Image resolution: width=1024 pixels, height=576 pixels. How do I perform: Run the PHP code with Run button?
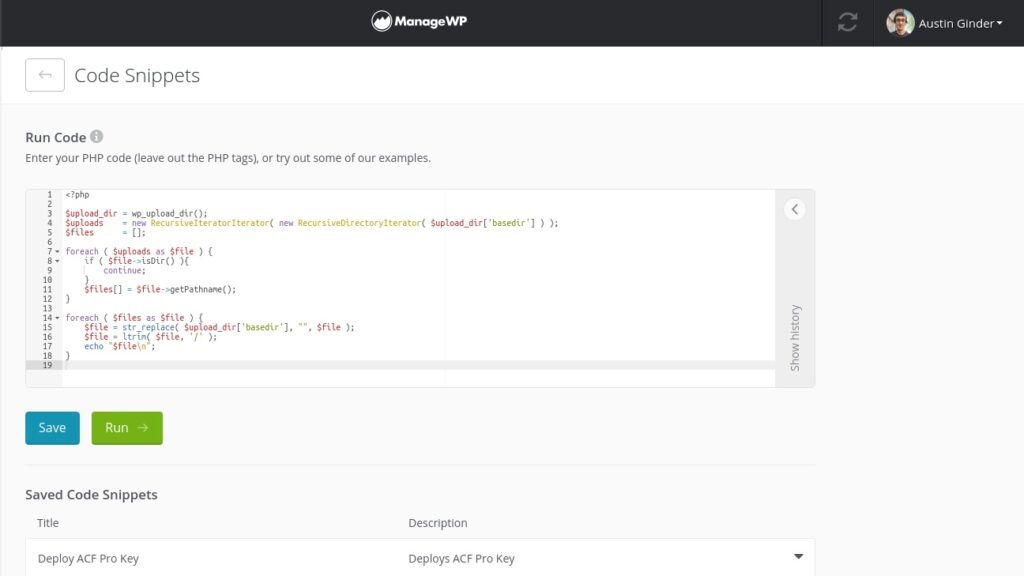coord(127,428)
